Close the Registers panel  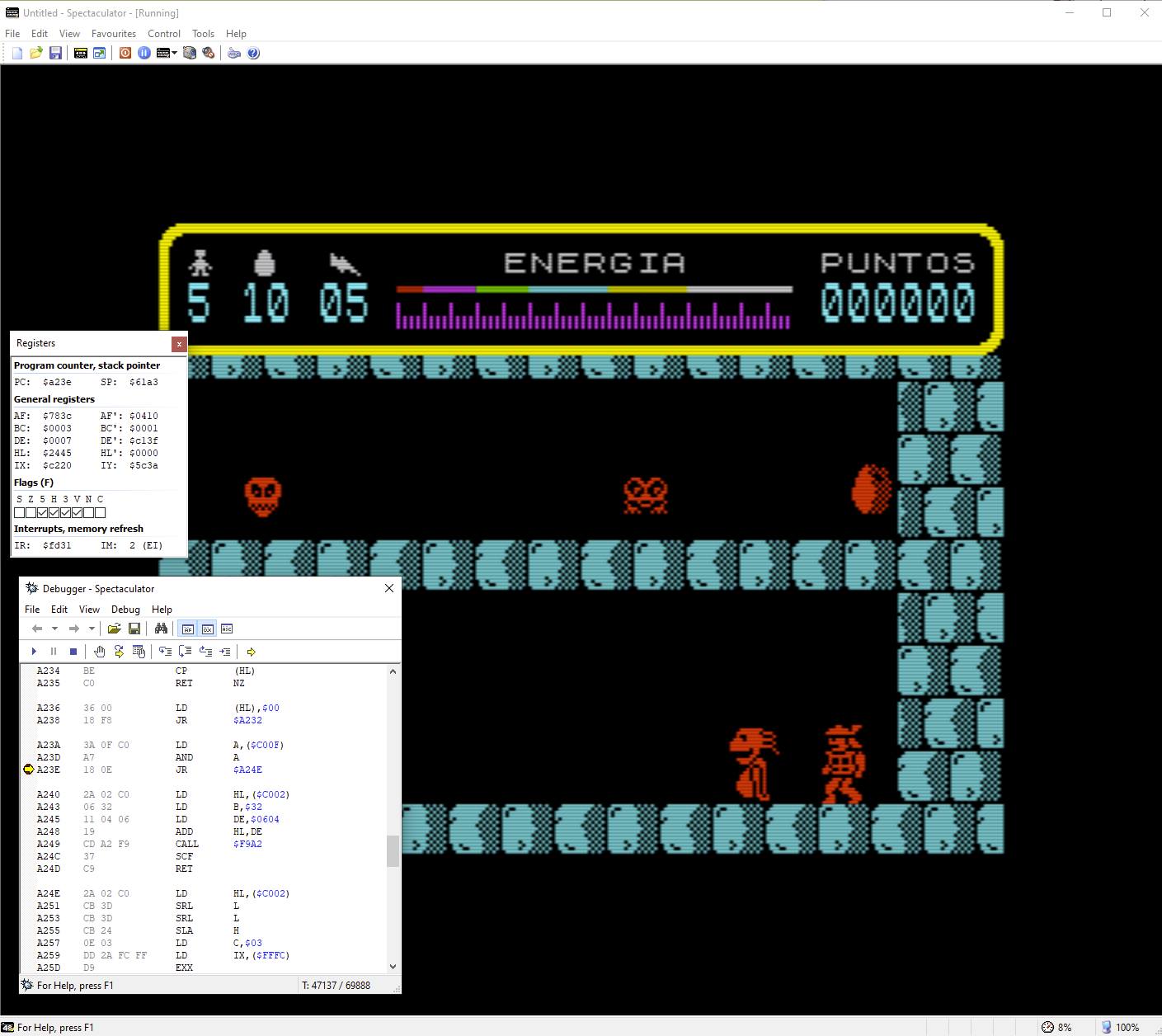point(179,343)
